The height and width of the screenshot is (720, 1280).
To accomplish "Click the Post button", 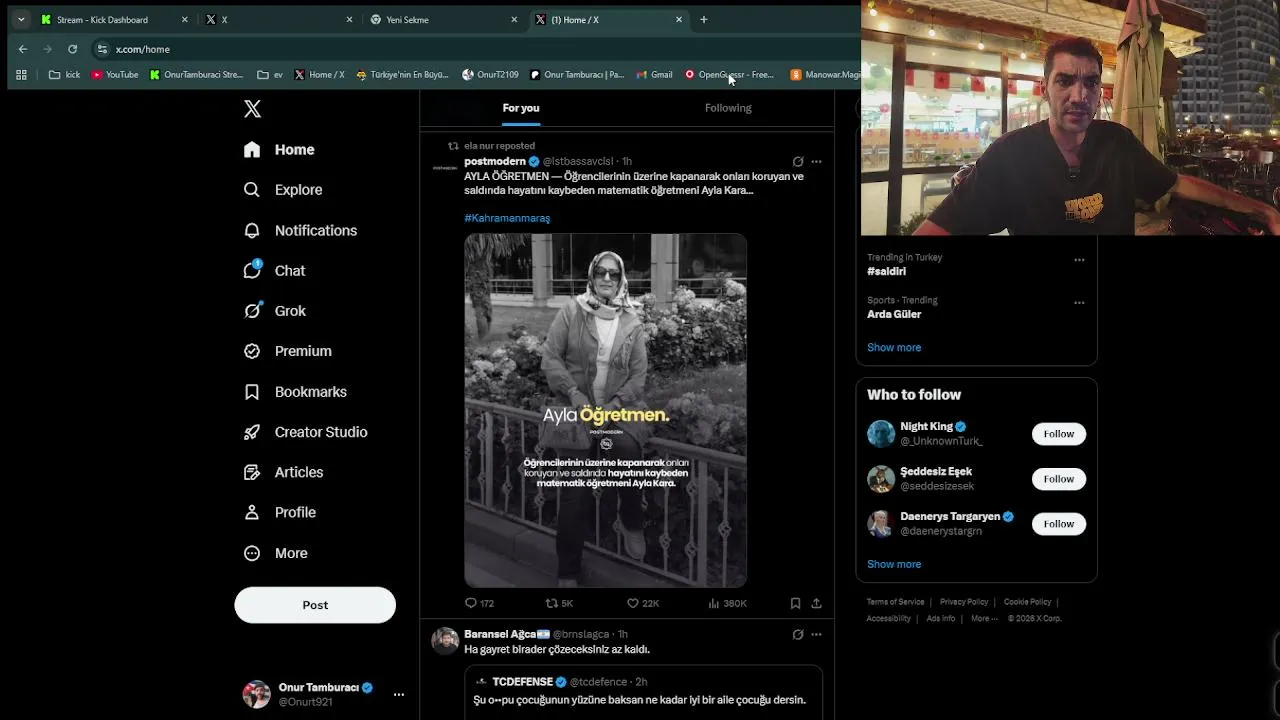I will pos(315,605).
